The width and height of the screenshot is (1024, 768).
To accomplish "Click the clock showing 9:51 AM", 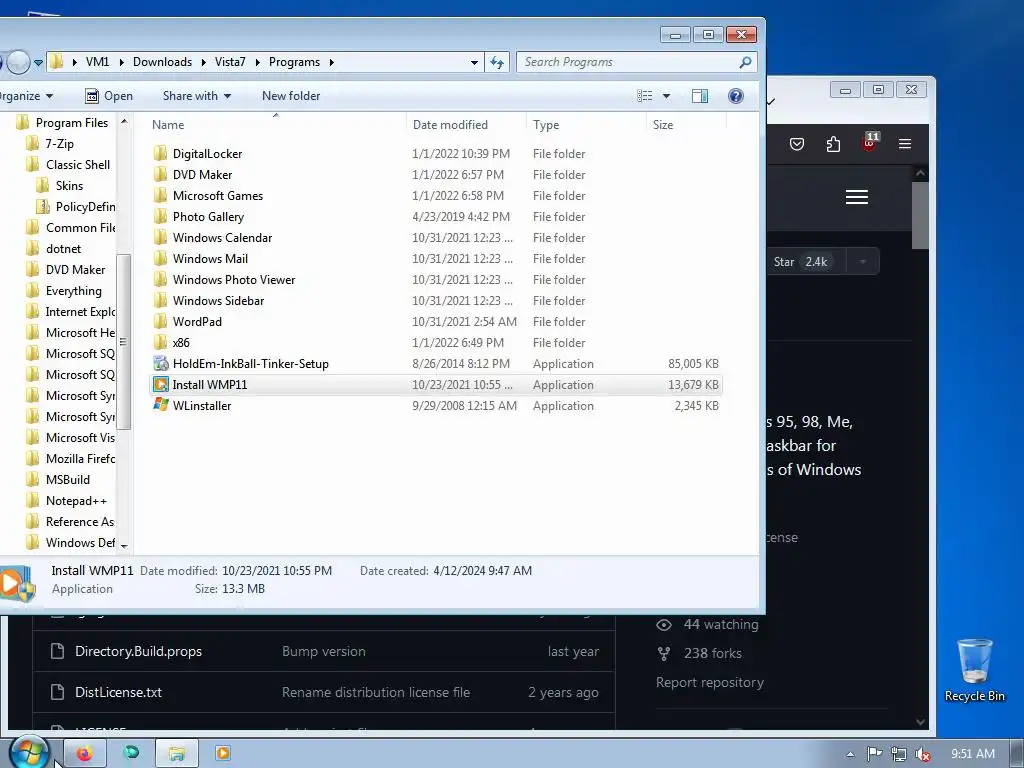I will [972, 754].
